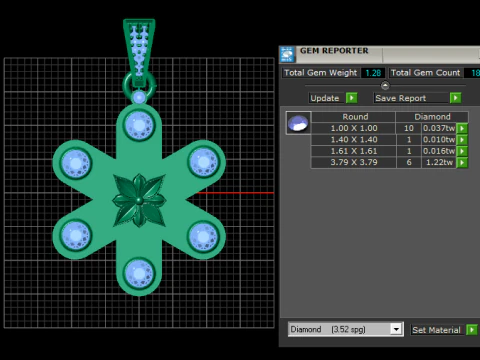Select the top gem on the pendant
Viewport: 480px width, 360px height.
[x=139, y=126]
